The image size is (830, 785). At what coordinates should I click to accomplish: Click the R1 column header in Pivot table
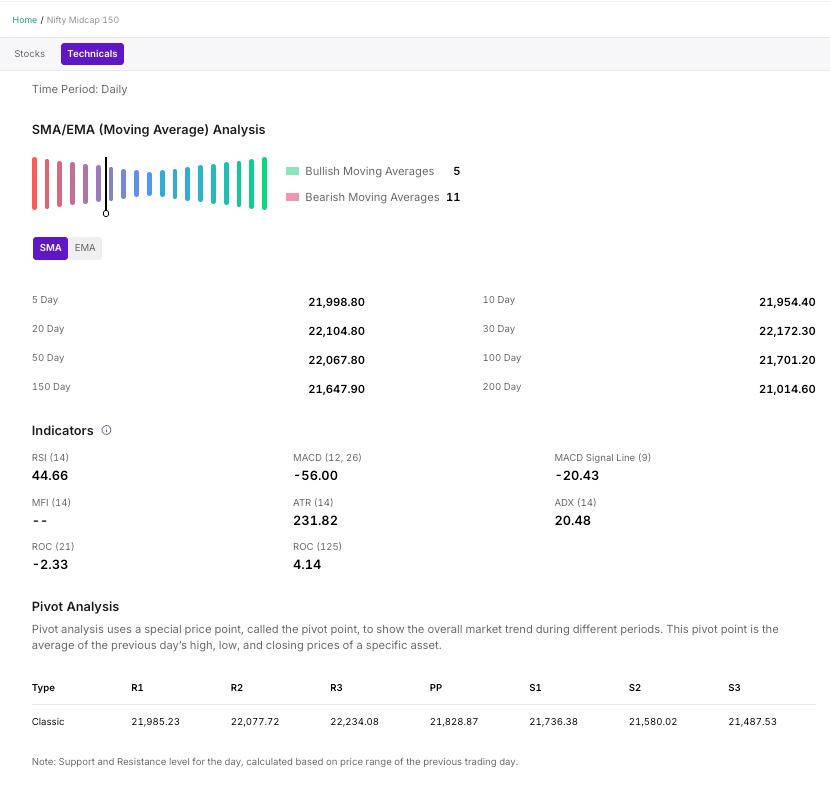pos(137,688)
